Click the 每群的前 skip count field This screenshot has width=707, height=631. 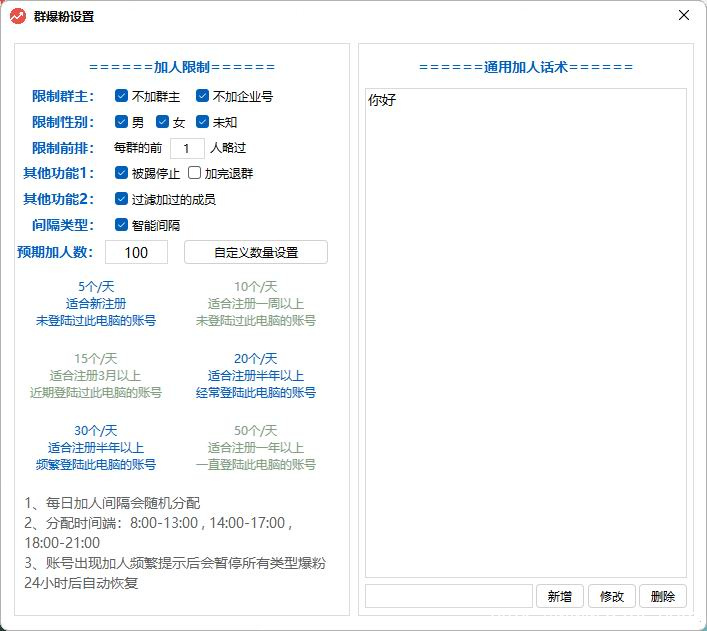[187, 148]
